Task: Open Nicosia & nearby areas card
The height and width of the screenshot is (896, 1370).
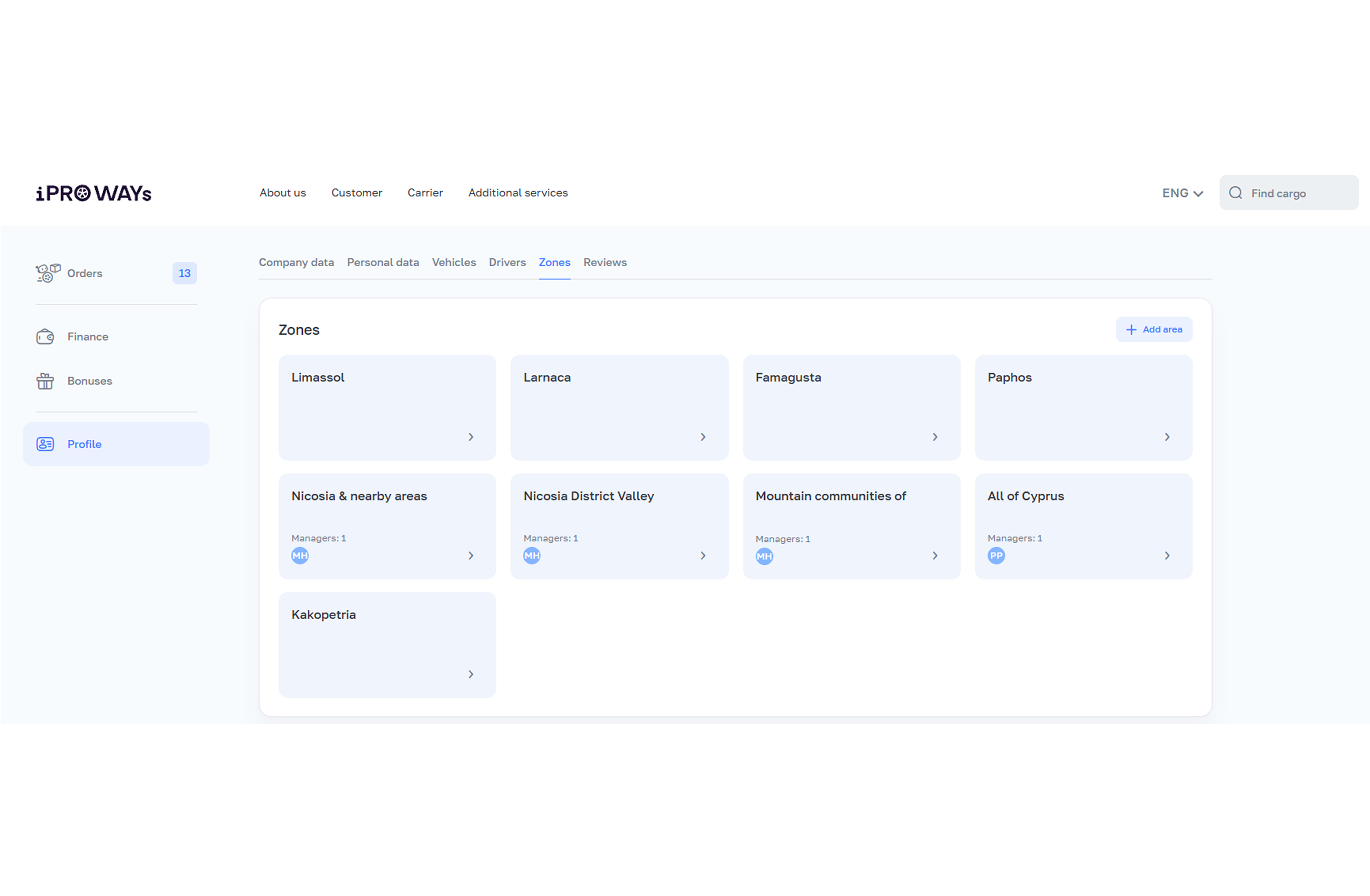Action: (x=387, y=527)
